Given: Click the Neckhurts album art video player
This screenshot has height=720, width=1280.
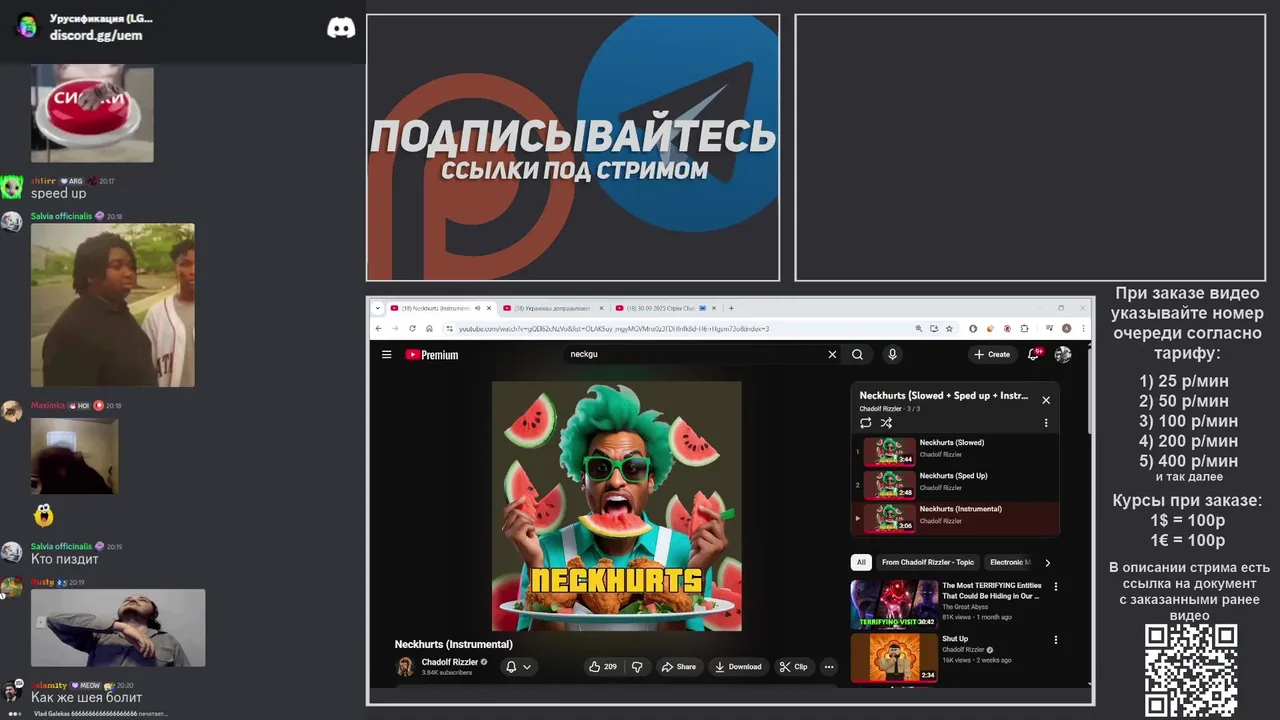Looking at the screenshot, I should click(617, 506).
